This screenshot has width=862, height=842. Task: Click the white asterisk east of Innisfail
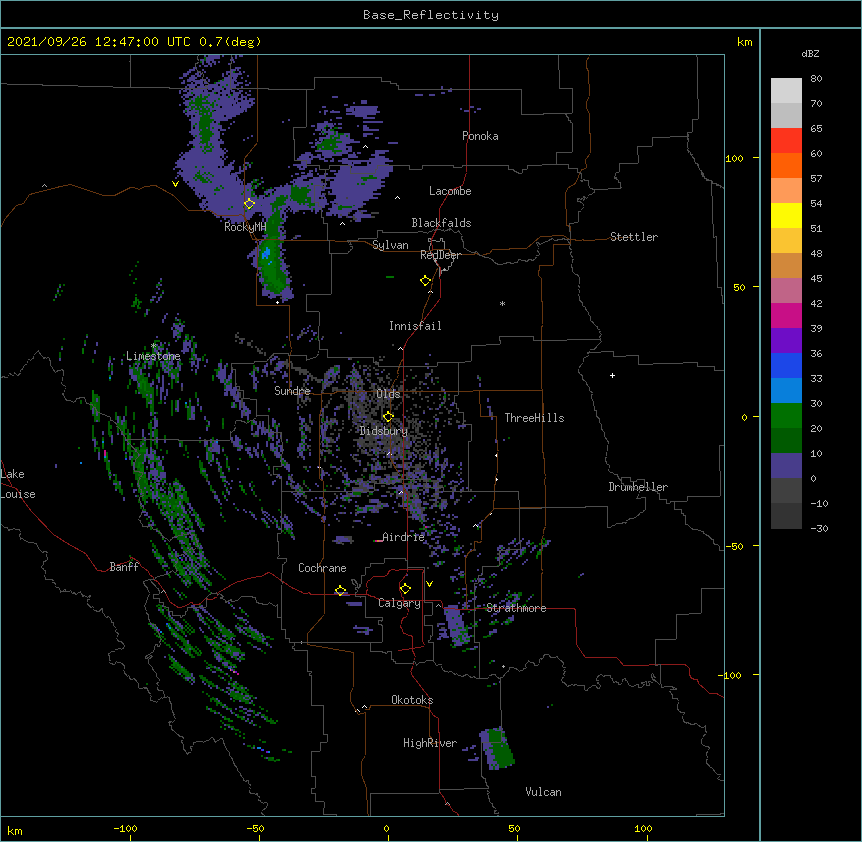point(502,303)
